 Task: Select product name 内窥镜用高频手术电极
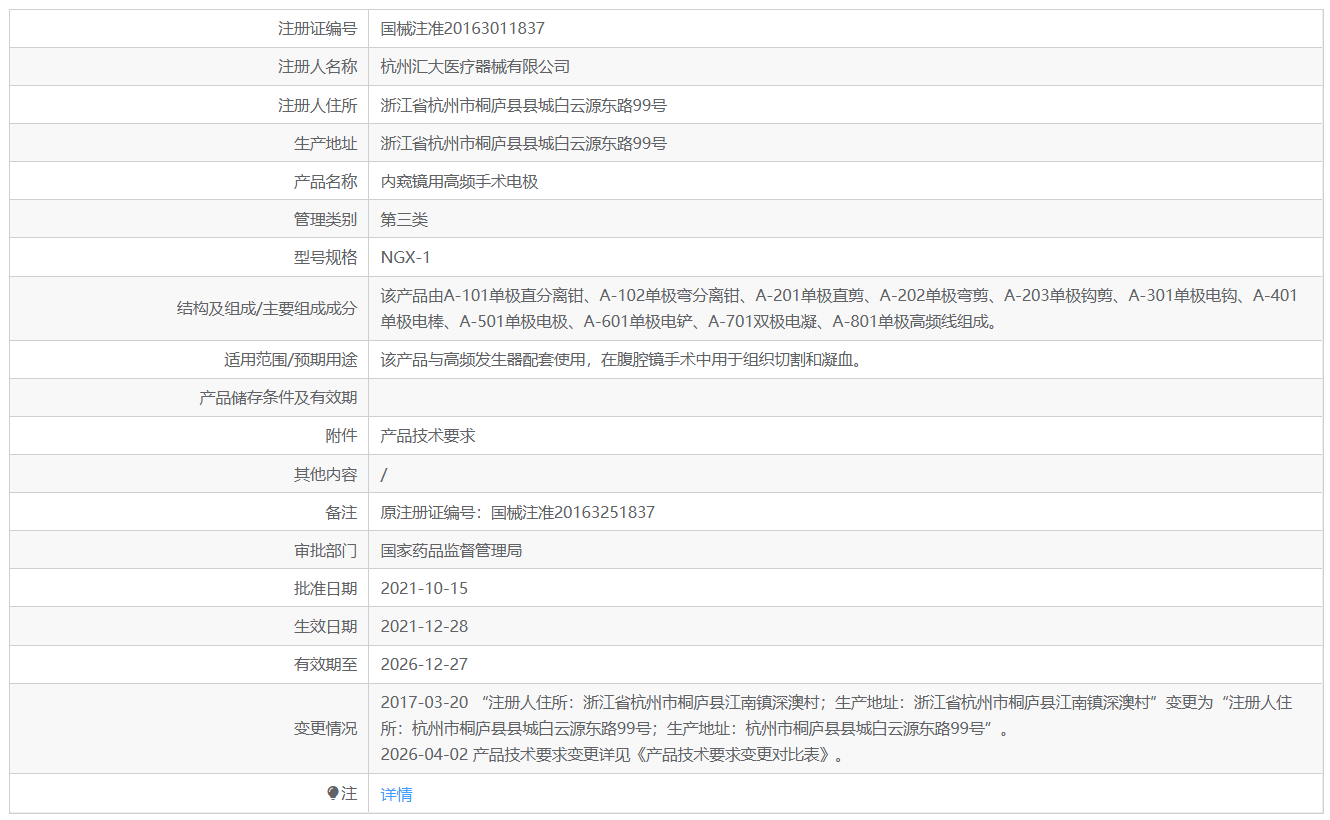460,181
